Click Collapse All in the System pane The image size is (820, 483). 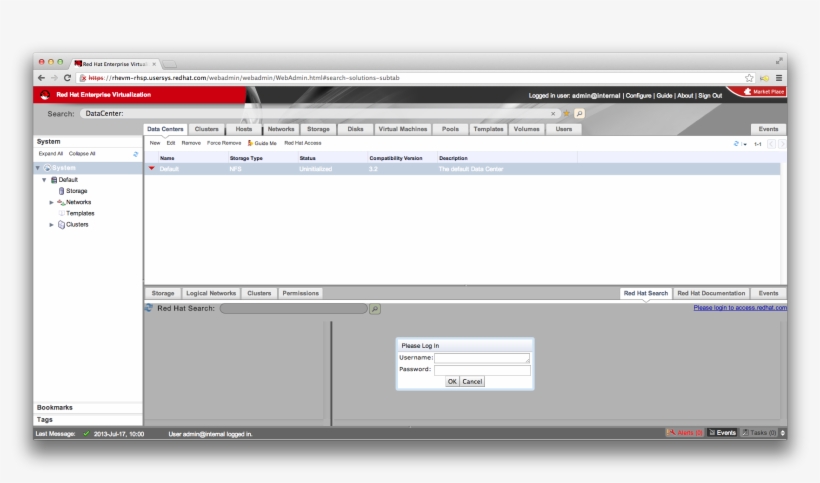pos(82,154)
